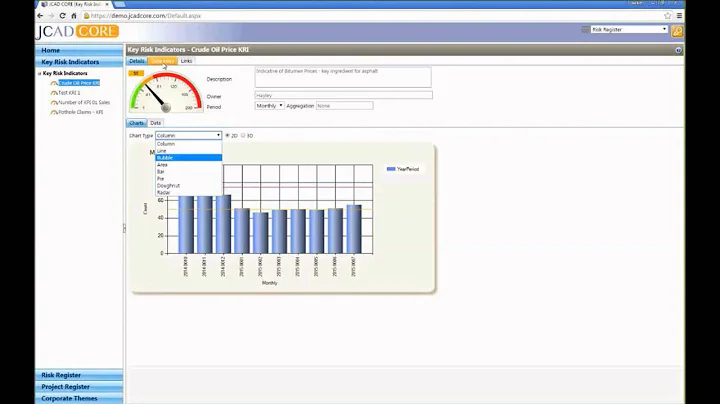Open the Home navigation section

coord(79,50)
